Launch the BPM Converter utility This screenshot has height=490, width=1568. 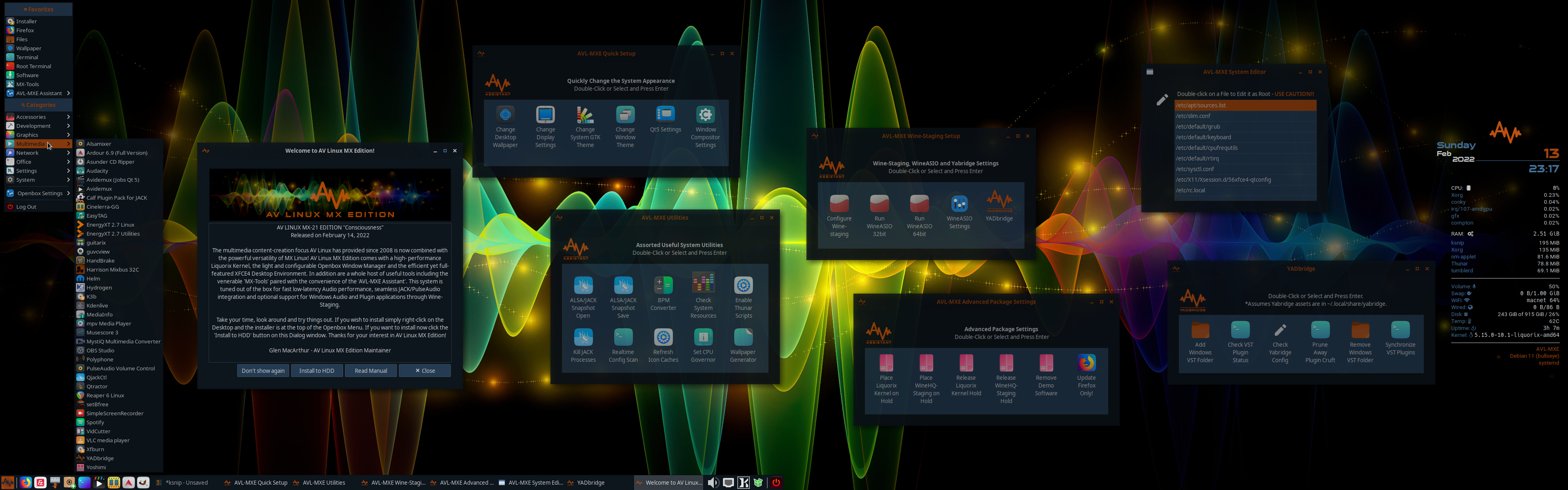663,294
